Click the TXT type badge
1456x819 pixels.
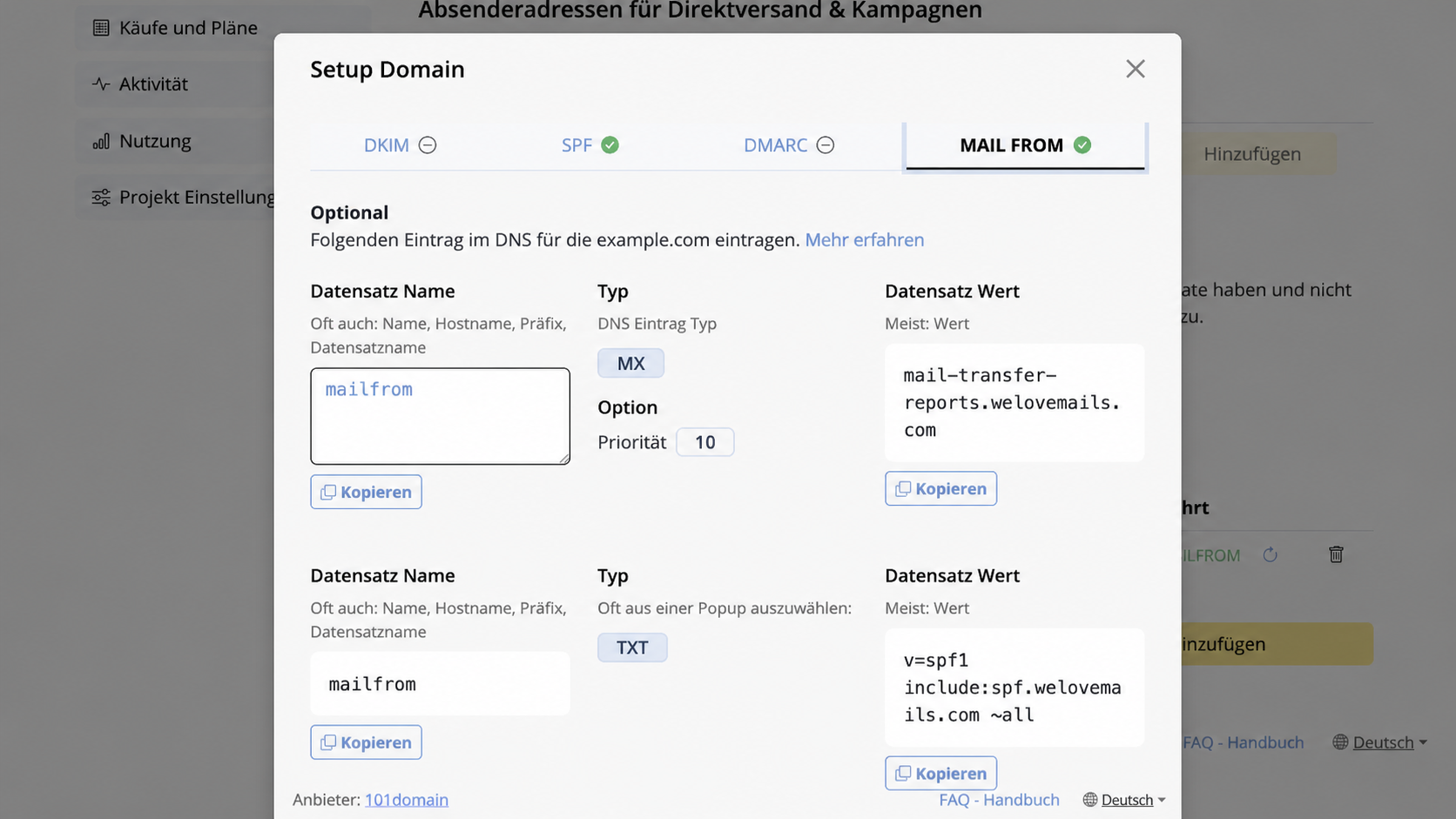[x=632, y=648]
